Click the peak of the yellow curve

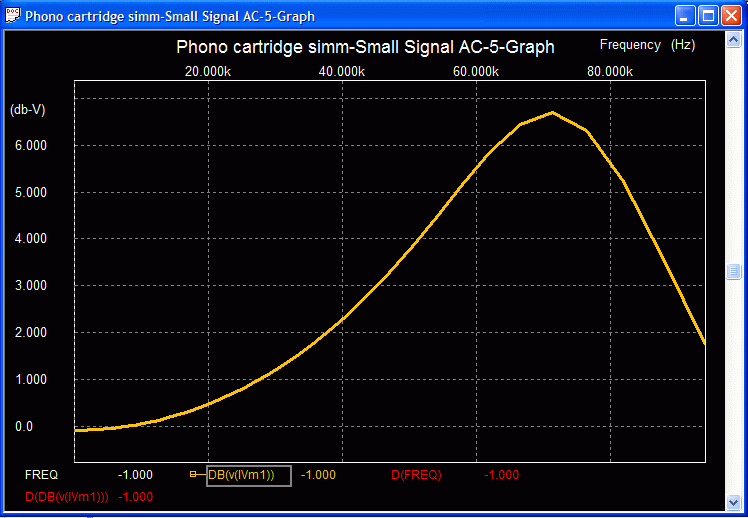[x=553, y=113]
